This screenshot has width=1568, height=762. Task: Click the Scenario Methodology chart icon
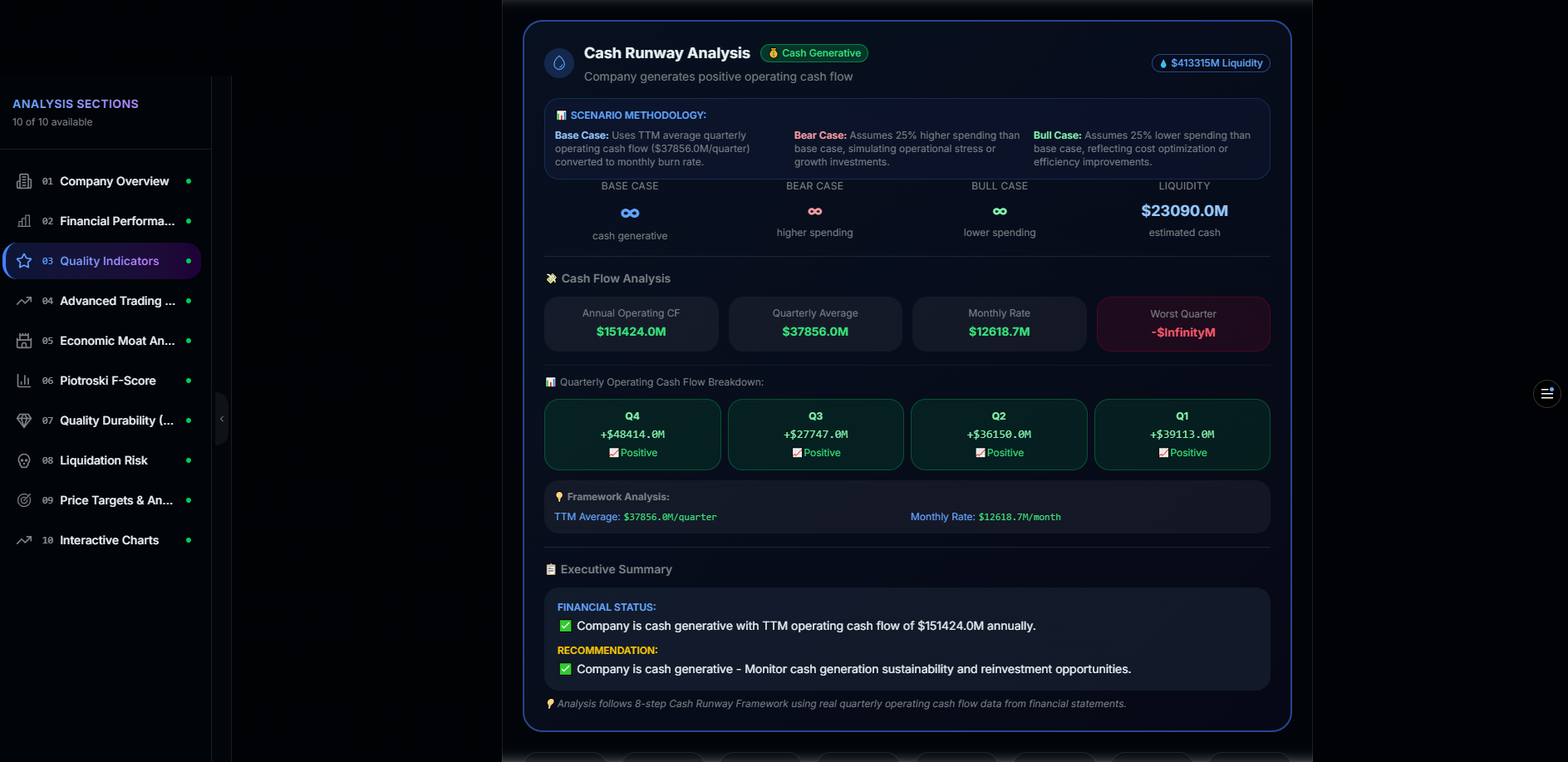561,116
